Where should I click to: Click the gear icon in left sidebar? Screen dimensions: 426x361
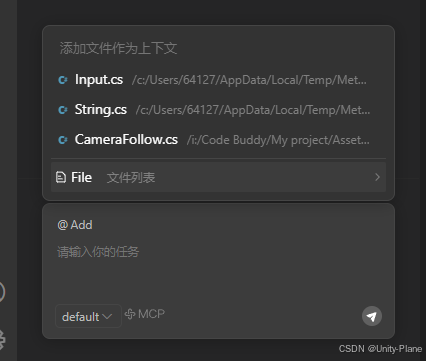2,340
